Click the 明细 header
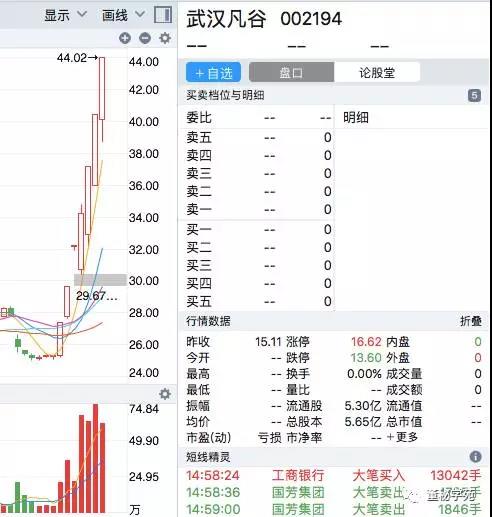The image size is (492, 517). (x=356, y=117)
